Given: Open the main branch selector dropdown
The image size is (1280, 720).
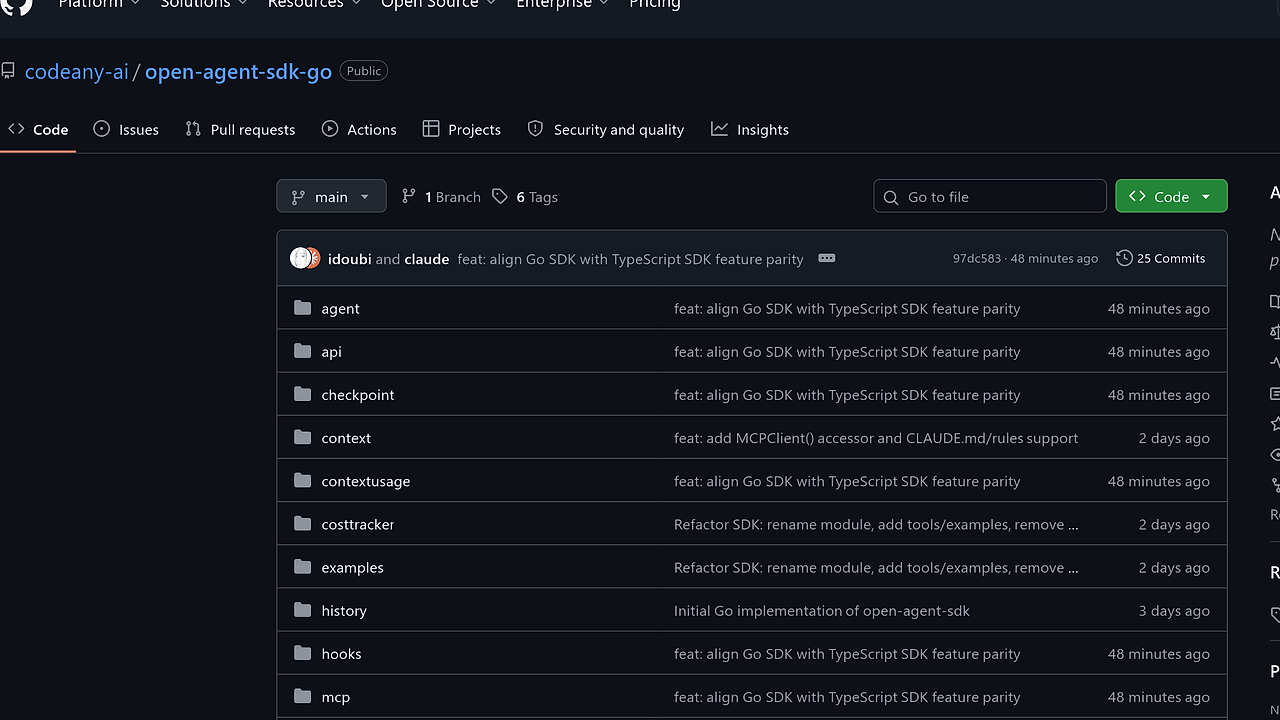Looking at the screenshot, I should (x=331, y=197).
